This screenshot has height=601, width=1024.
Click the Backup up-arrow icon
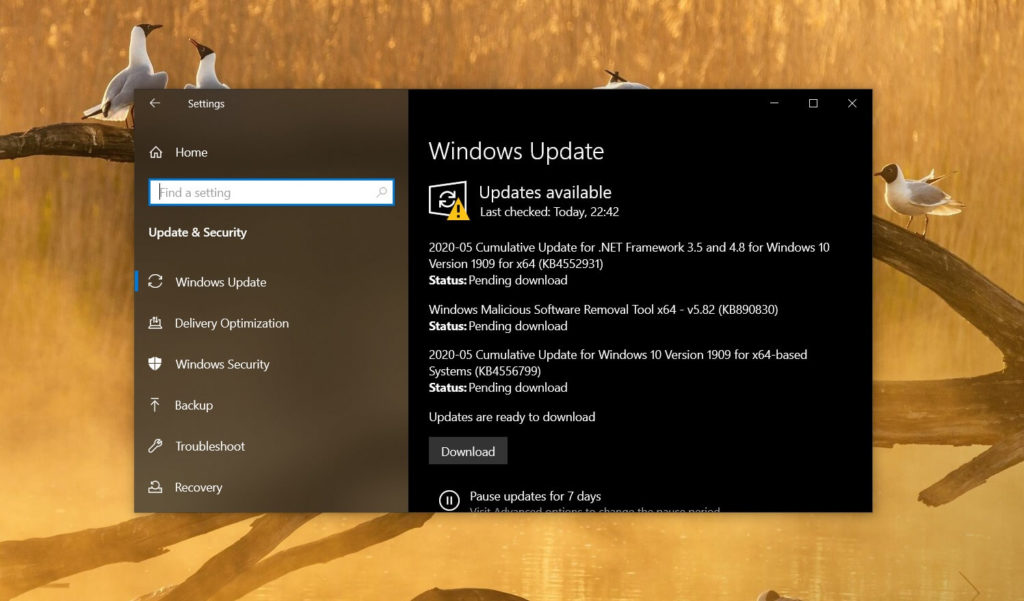coord(155,405)
